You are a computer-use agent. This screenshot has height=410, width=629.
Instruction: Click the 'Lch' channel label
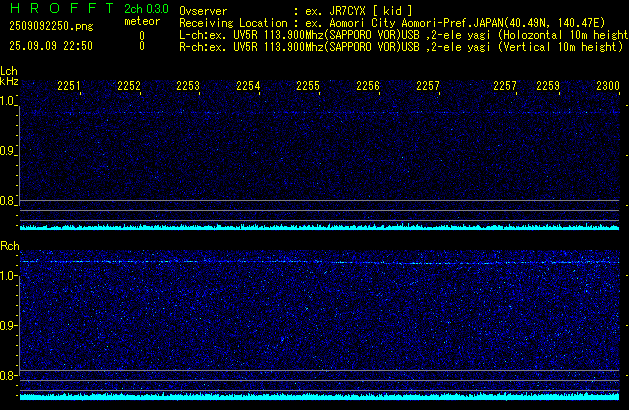pos(9,71)
